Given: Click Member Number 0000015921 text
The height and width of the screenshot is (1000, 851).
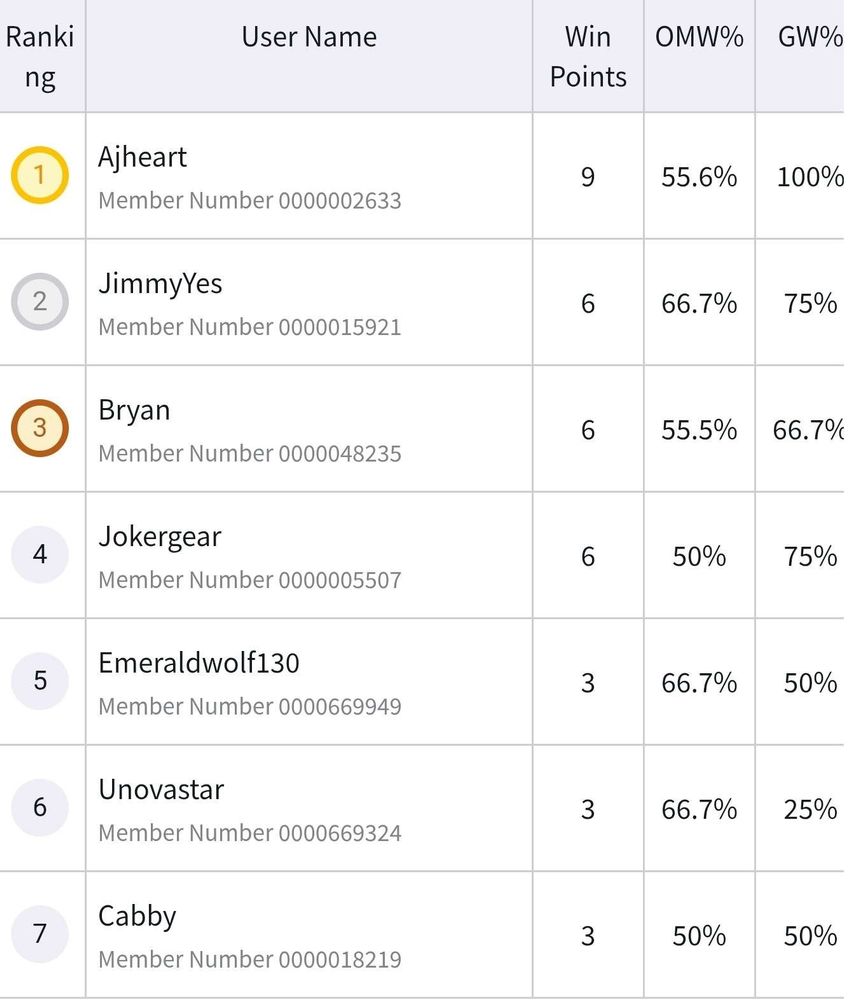Looking at the screenshot, I should pos(250,327).
